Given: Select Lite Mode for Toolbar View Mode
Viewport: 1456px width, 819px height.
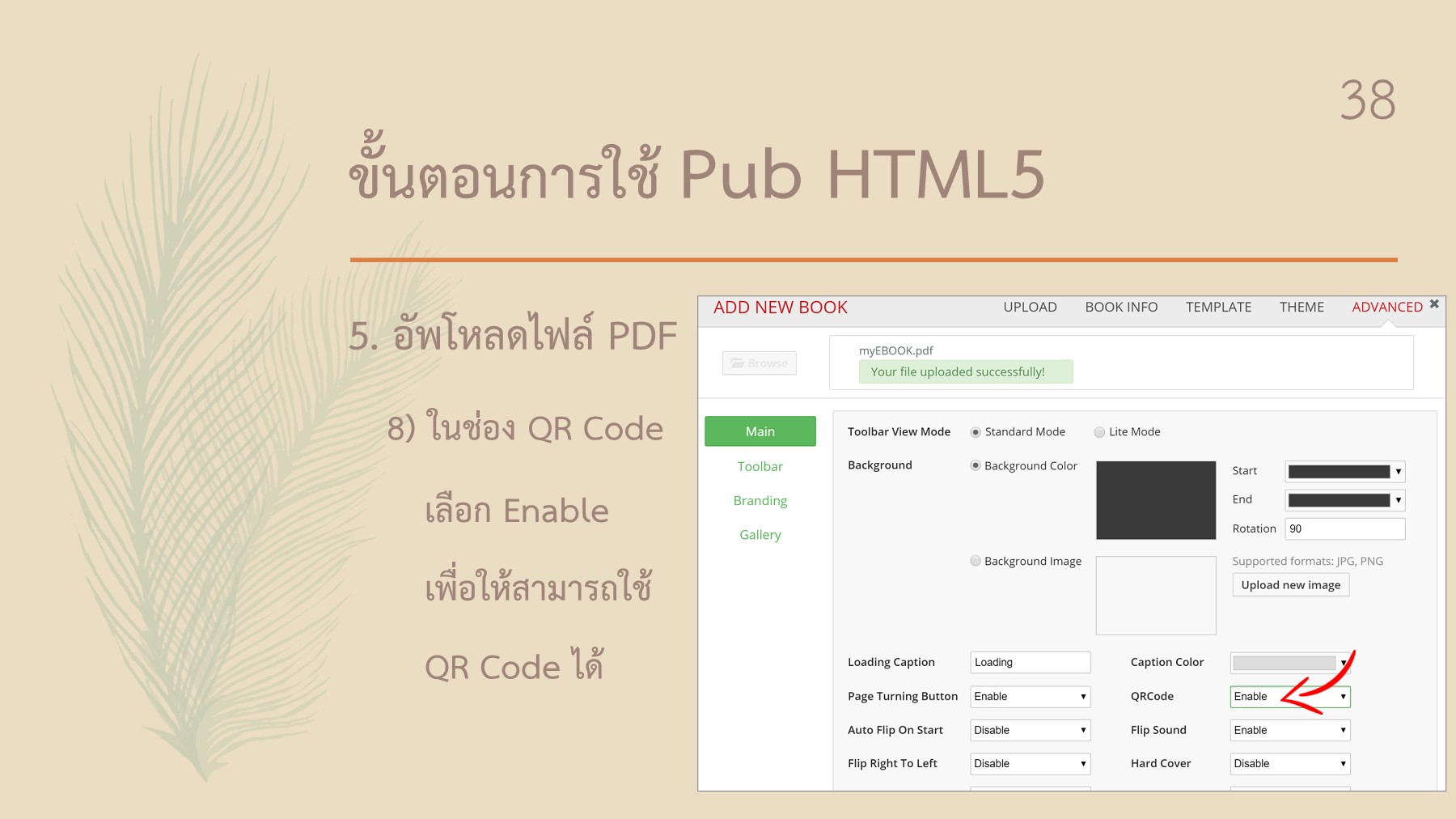Looking at the screenshot, I should pyautogui.click(x=1099, y=432).
